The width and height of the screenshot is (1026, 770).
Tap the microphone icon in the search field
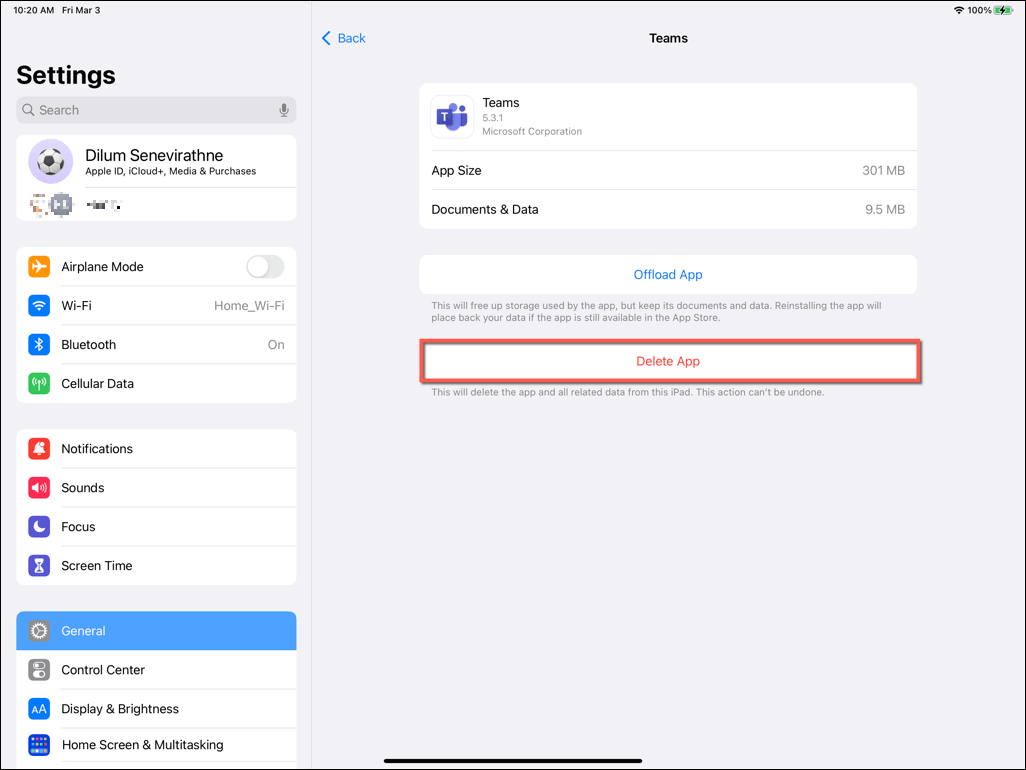pos(284,110)
